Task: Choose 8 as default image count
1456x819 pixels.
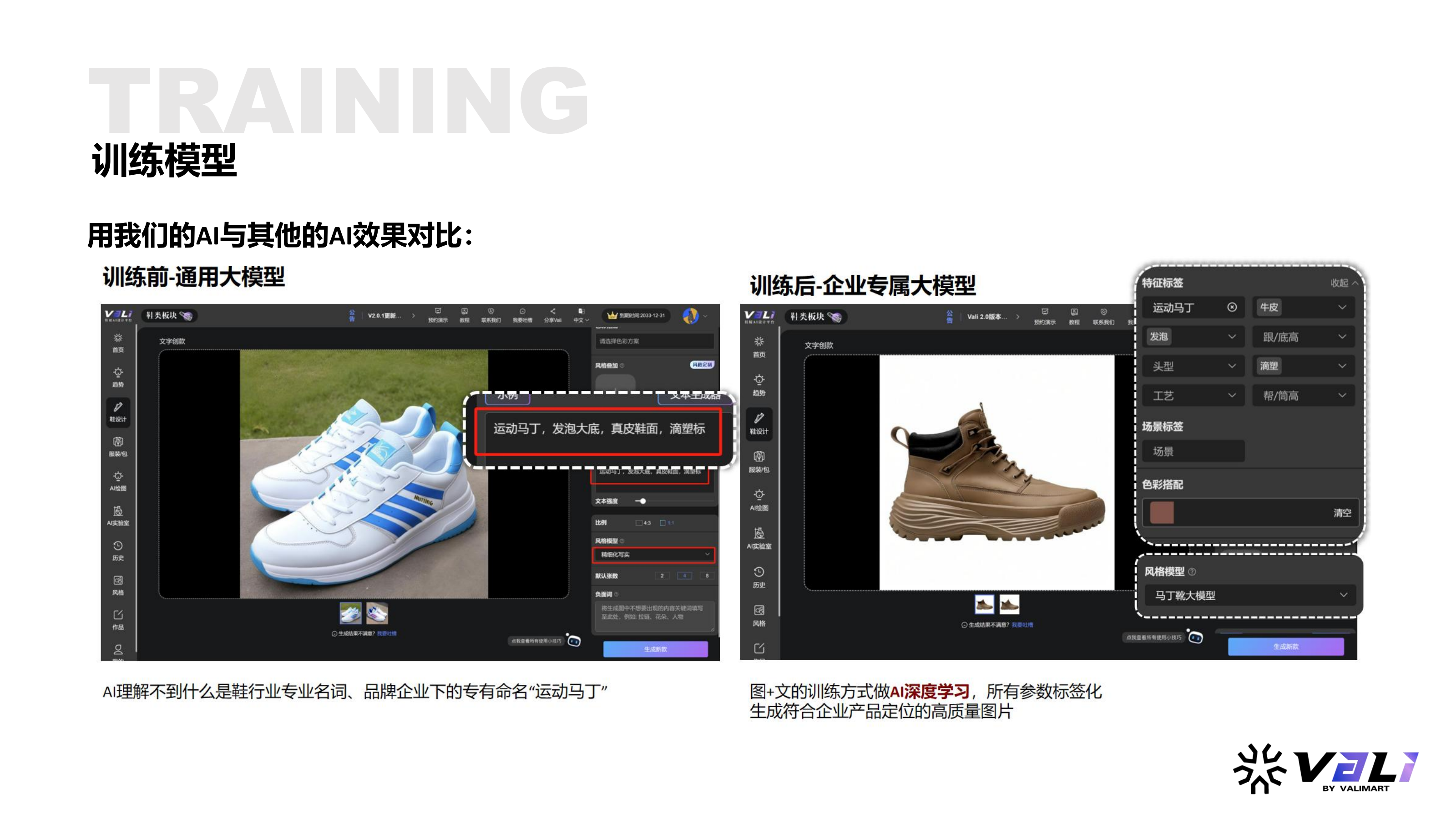Action: click(x=707, y=576)
